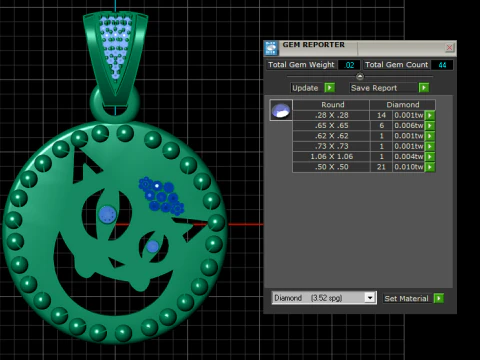This screenshot has width=480, height=360.
Task: Click the Save Report label
Action: (374, 88)
